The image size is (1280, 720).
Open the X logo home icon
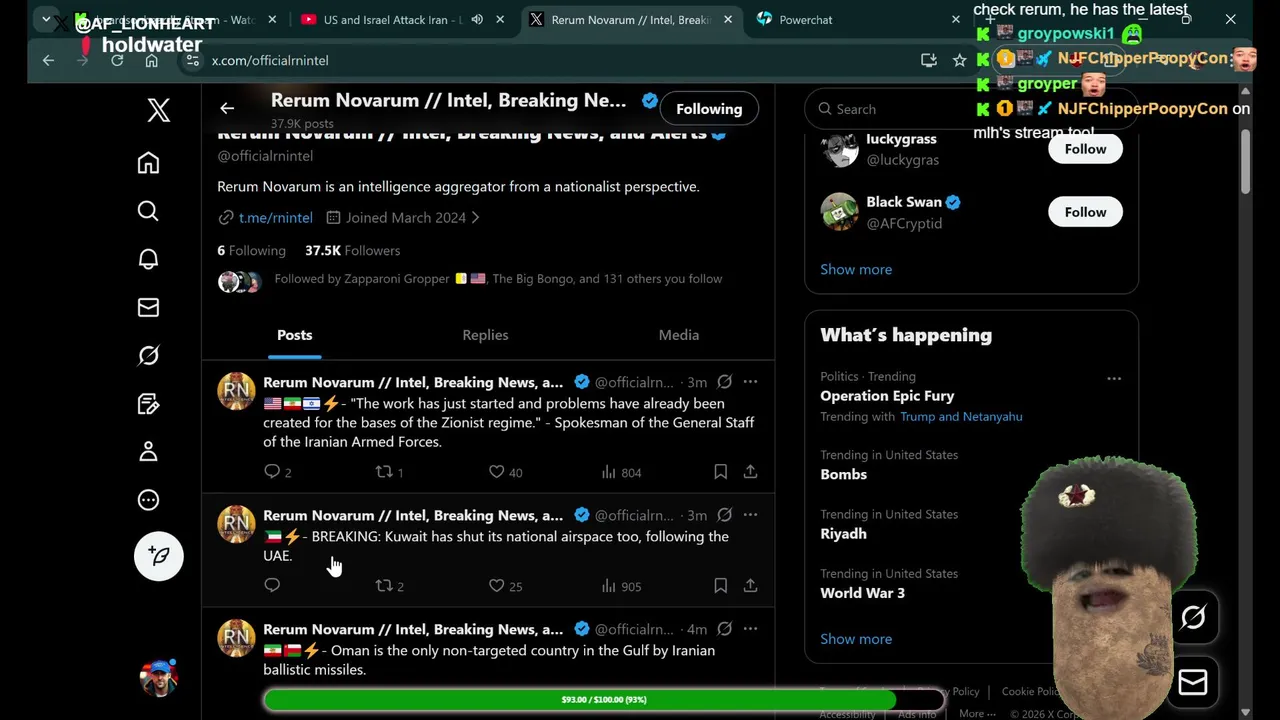pos(159,110)
